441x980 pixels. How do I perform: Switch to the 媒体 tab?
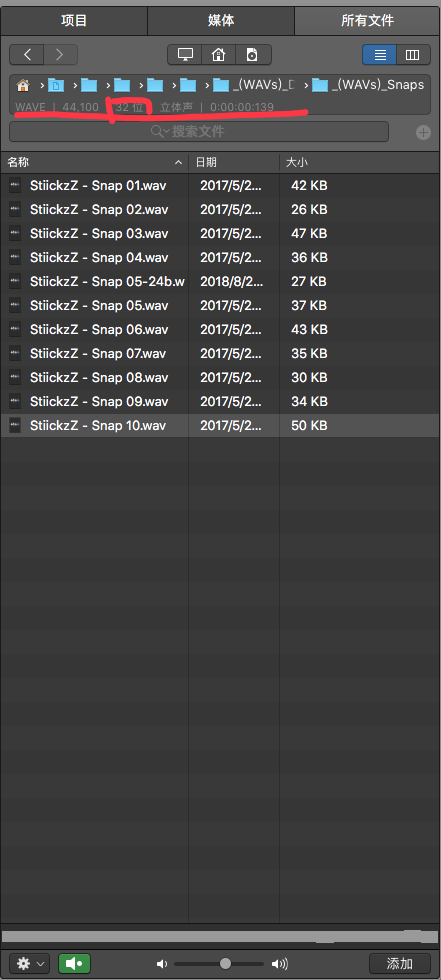pos(220,21)
